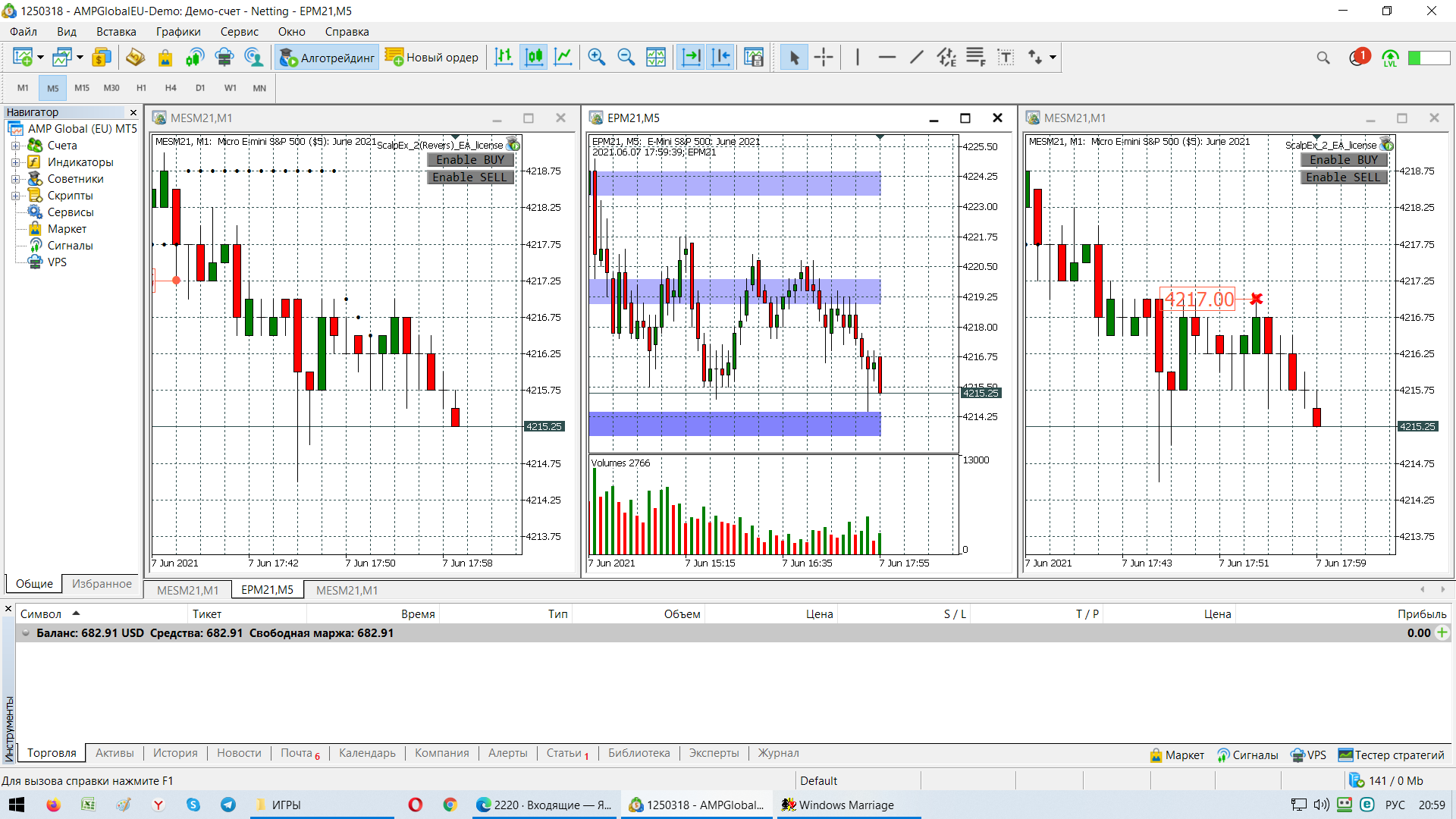Open the arrows objects dropdown arrow

(1053, 58)
